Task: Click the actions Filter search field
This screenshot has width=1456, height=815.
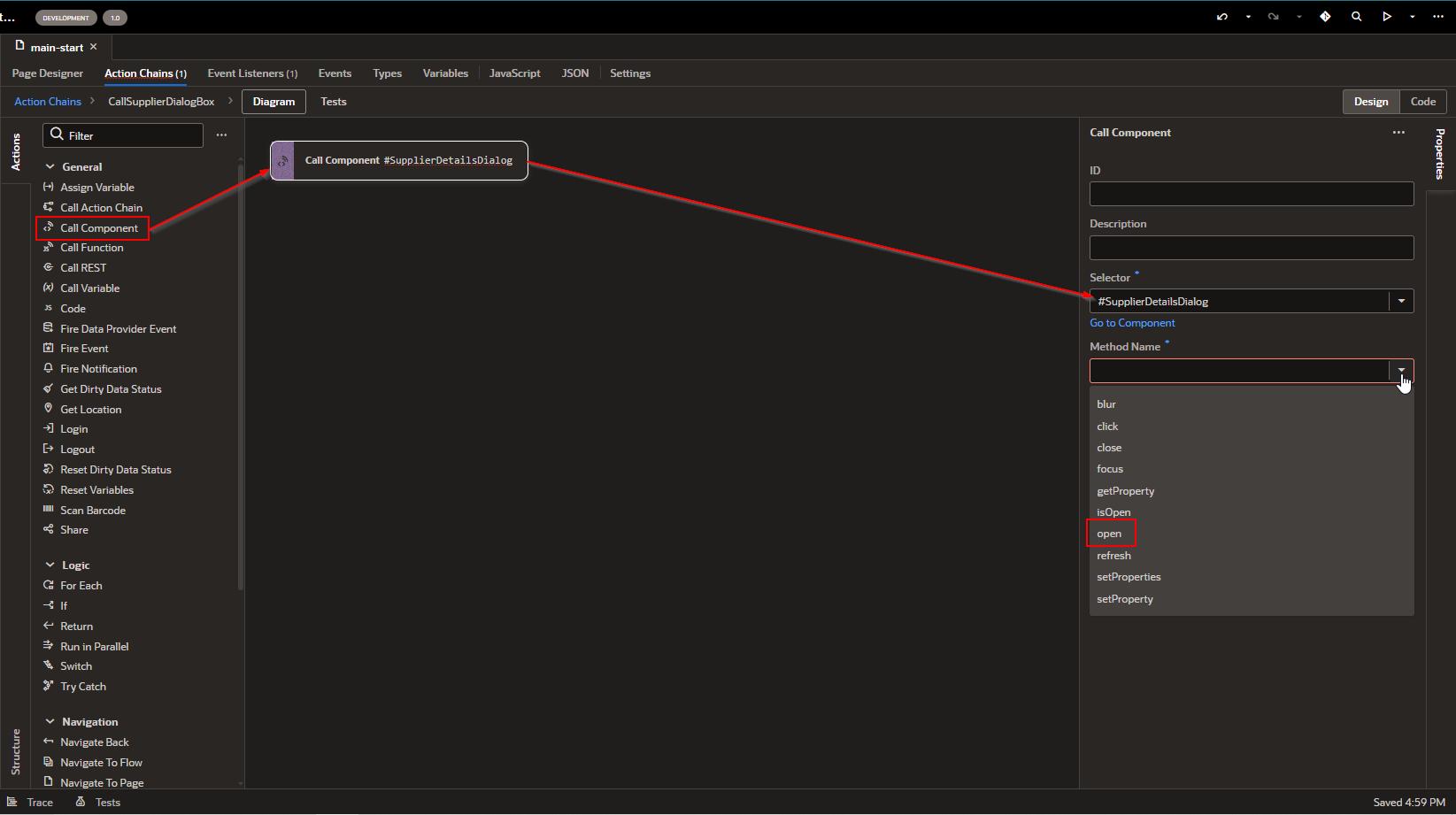Action: coord(123,135)
